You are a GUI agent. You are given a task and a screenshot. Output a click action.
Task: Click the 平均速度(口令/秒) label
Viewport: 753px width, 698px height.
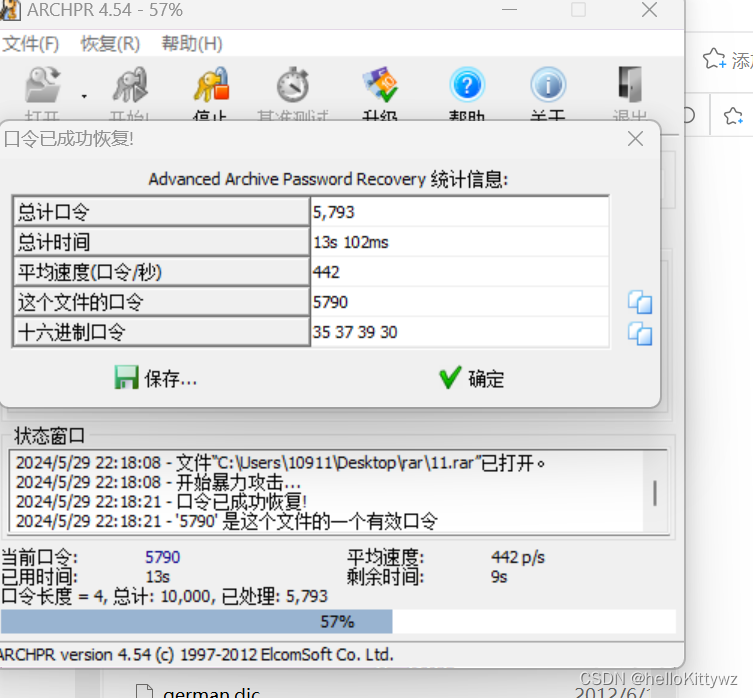(x=161, y=272)
